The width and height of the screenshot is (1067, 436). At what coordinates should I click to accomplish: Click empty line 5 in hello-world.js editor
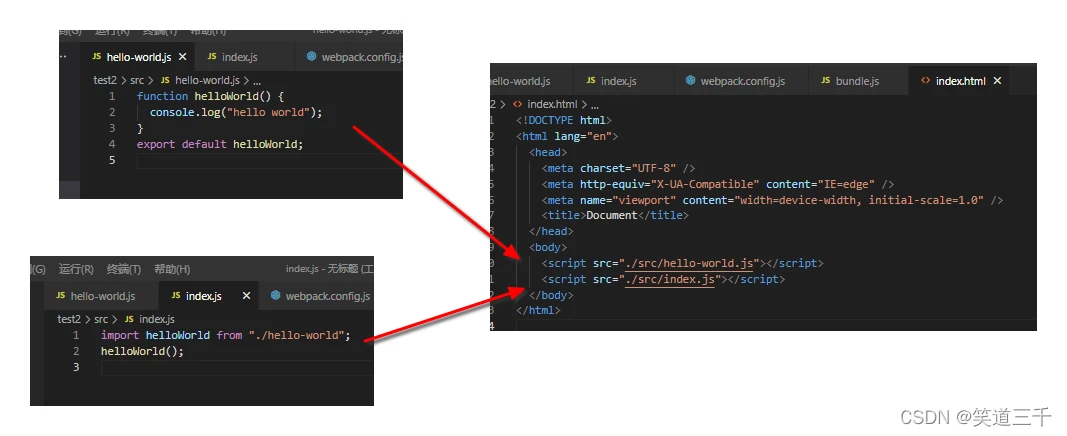(269, 160)
